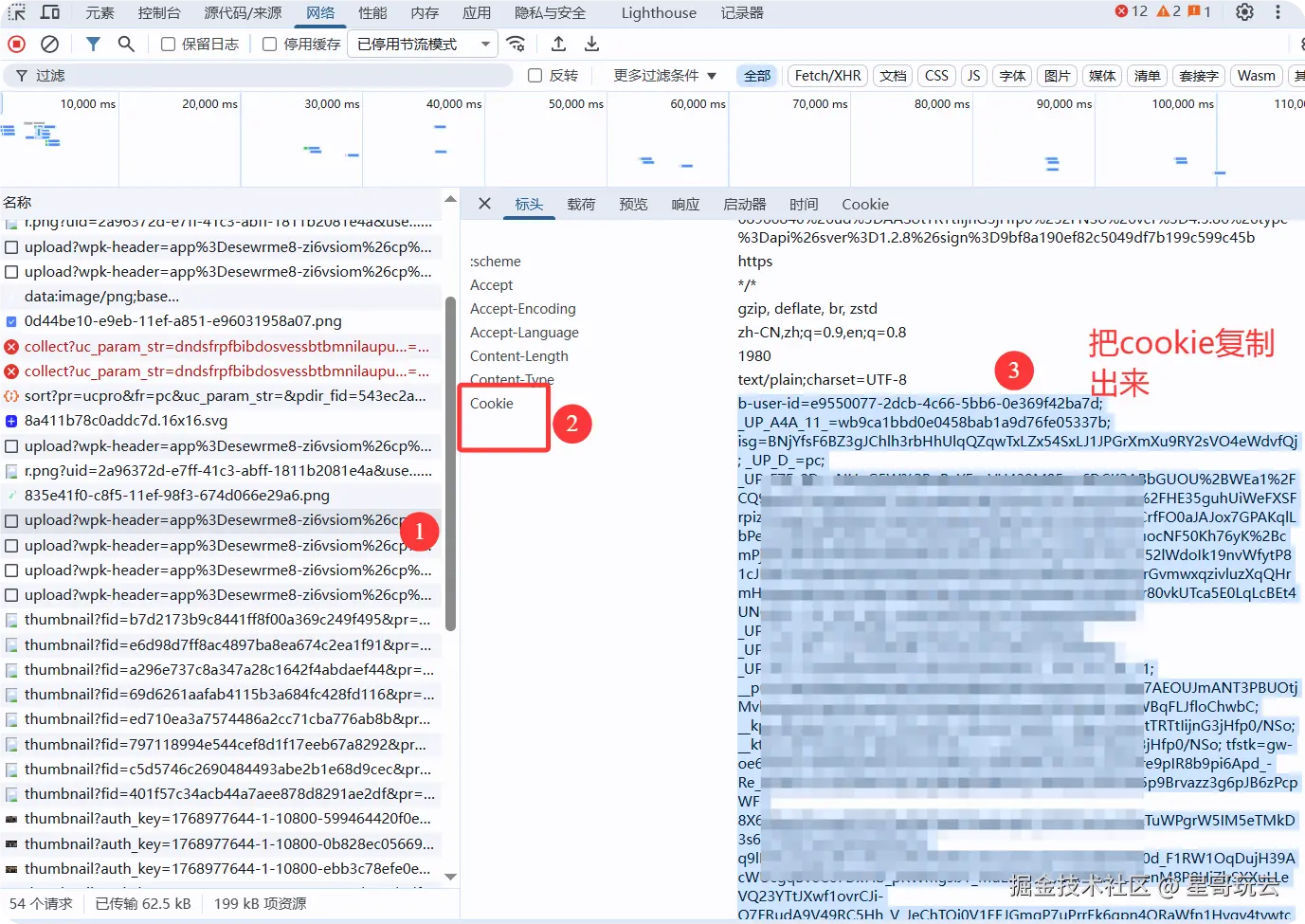Viewport: 1305px width, 924px height.
Task: Filter requests by 媒体 type
Action: 1101,76
